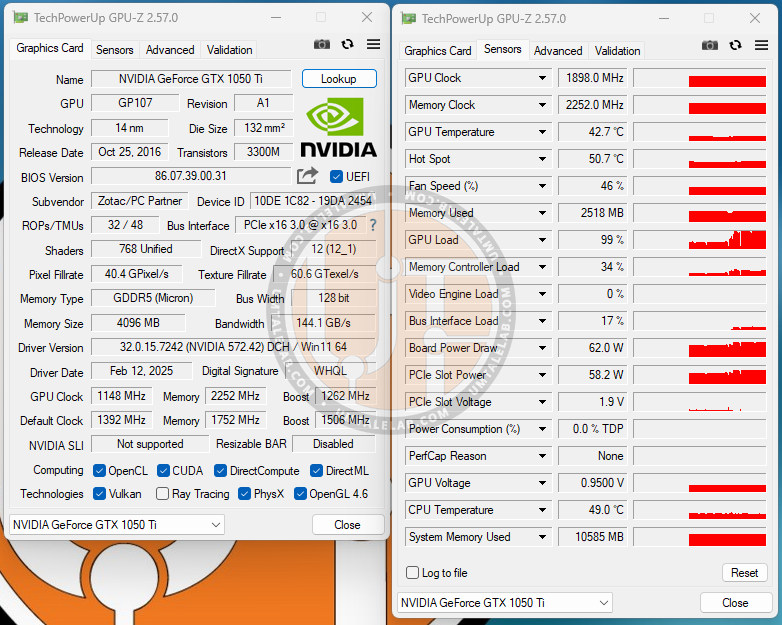Open Board Power Draw sensor dropdown arrow
The height and width of the screenshot is (625, 782).
[x=542, y=348]
